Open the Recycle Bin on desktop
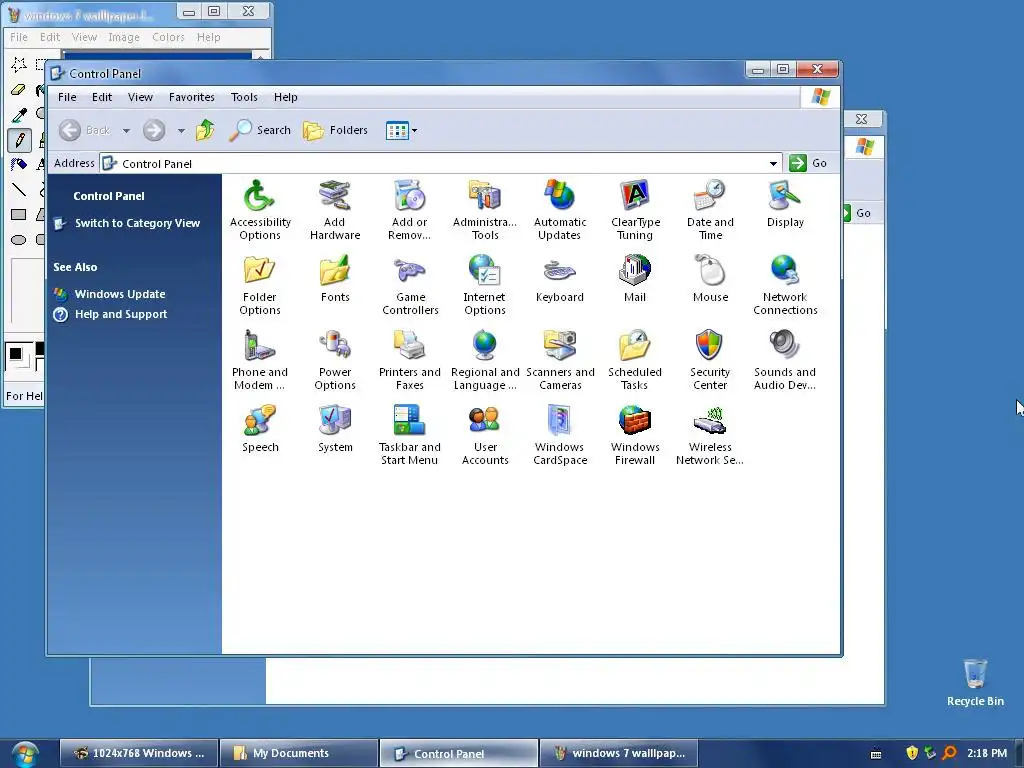 [975, 682]
